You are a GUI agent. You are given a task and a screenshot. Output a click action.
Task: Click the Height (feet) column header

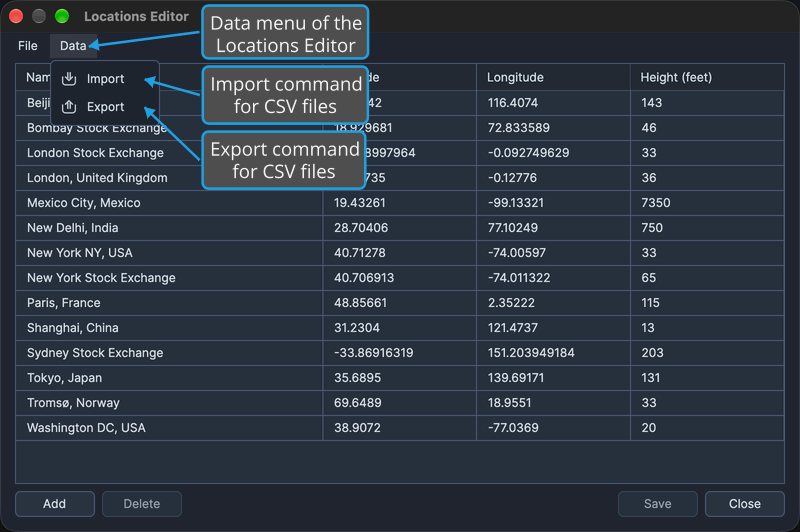coord(707,77)
